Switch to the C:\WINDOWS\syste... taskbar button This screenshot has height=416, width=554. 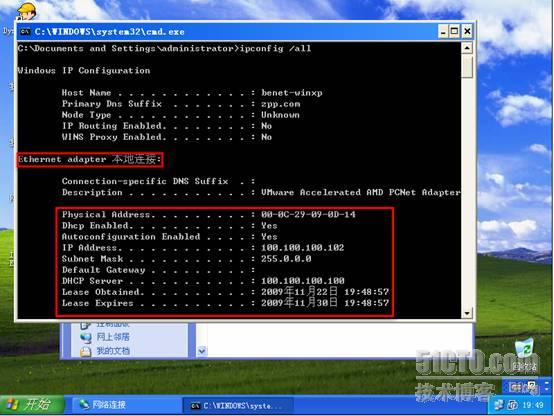tap(237, 405)
